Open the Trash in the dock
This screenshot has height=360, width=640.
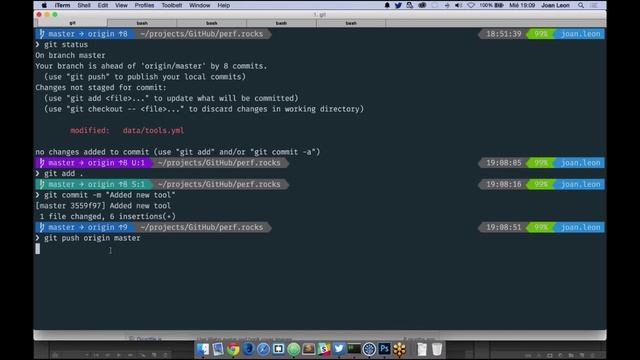(x=437, y=349)
